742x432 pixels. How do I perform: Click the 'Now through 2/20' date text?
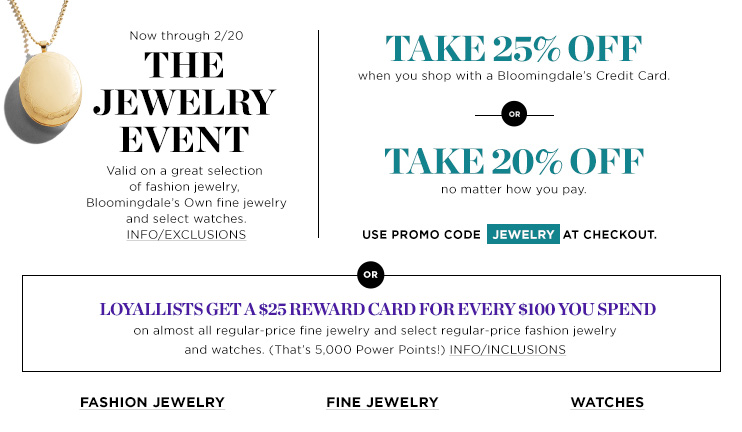pyautogui.click(x=186, y=35)
